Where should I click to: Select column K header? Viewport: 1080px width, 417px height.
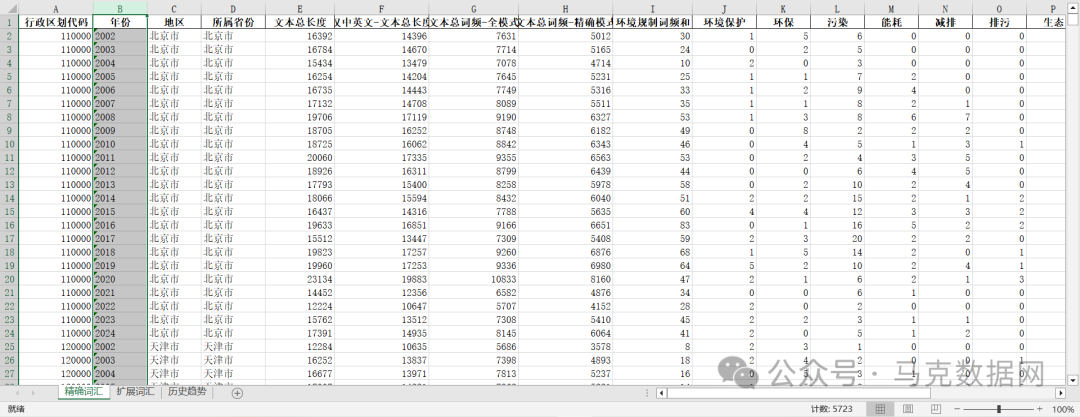(783, 8)
